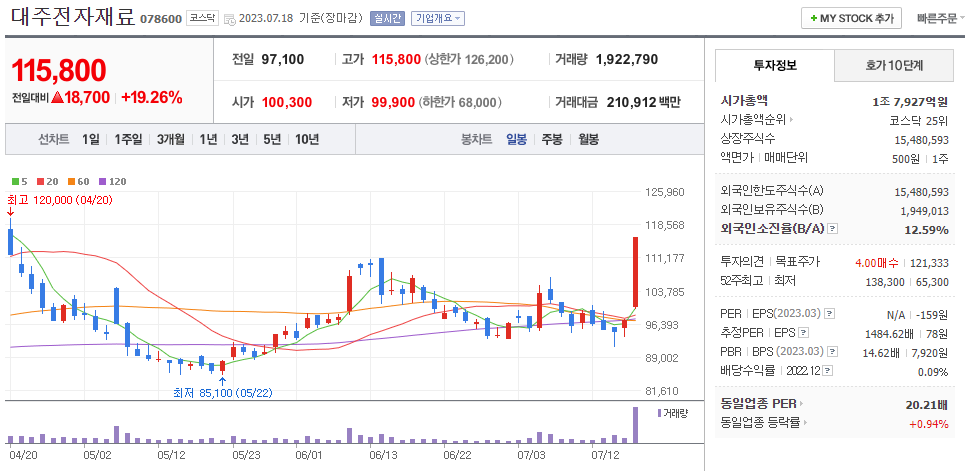
Task: Click the plus icon in MY STOCK 추가
Action: tap(813, 19)
